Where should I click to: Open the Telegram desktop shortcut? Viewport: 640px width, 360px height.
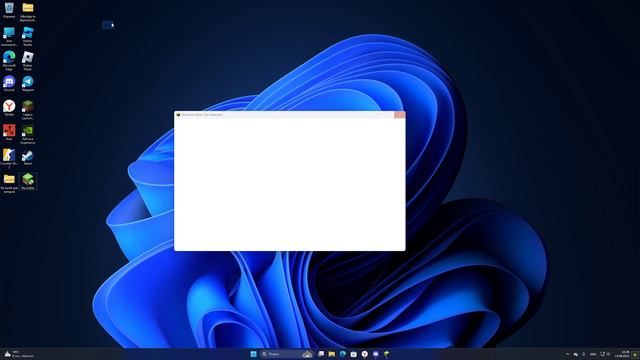pos(28,83)
